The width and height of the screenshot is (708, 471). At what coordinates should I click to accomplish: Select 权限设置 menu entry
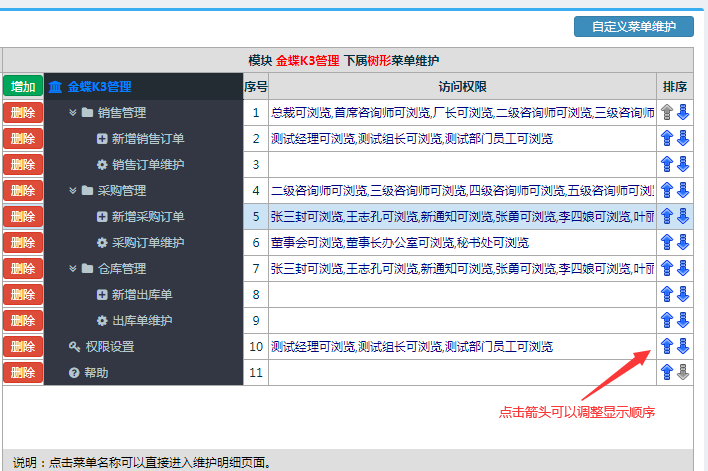coord(109,346)
